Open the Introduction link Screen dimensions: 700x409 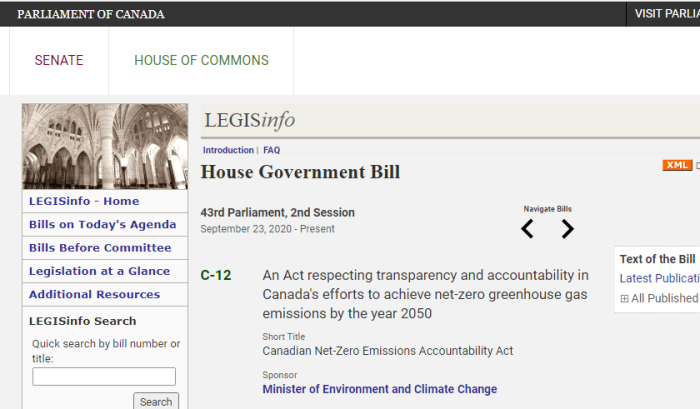click(228, 150)
